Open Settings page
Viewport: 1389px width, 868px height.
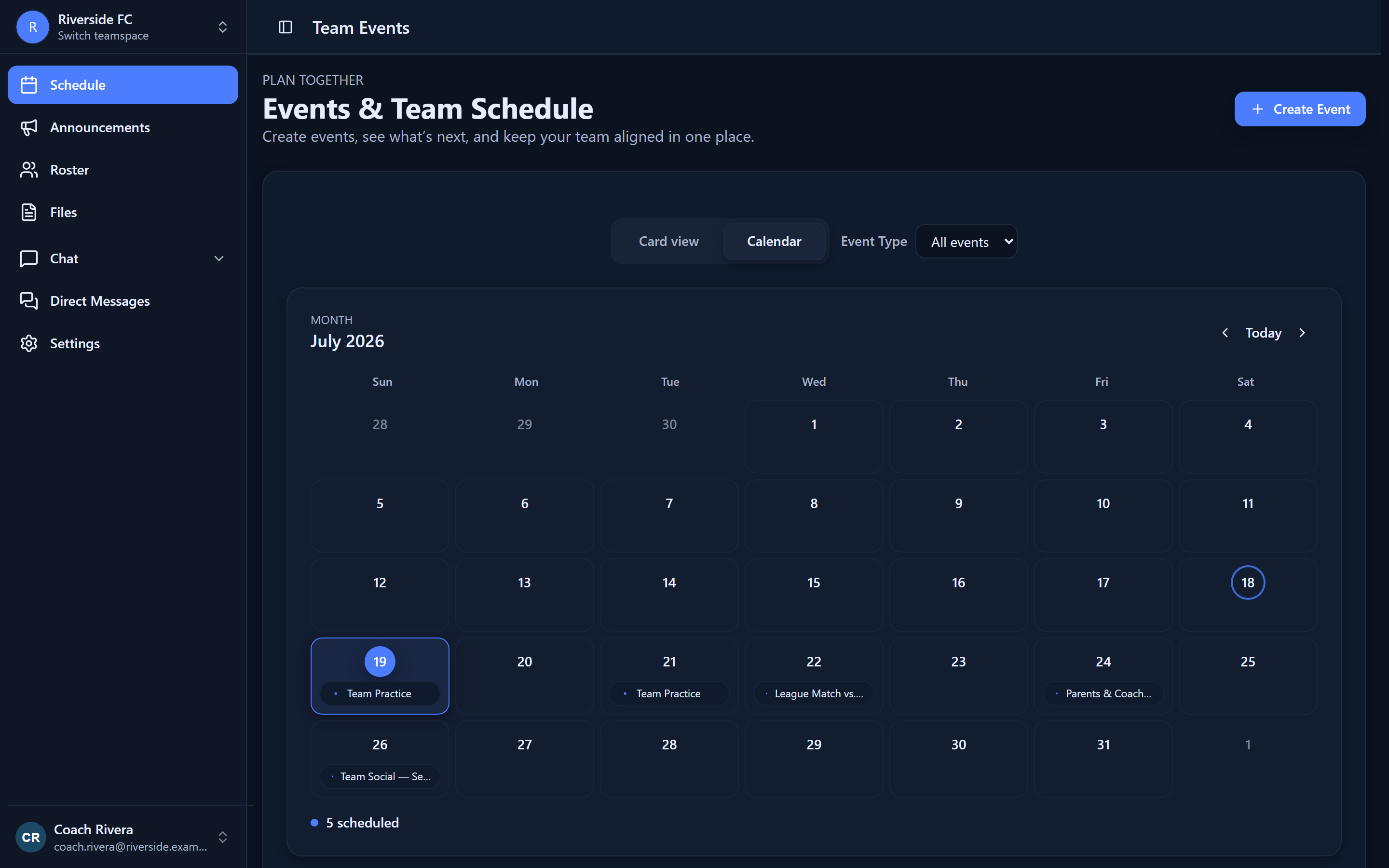click(123, 343)
